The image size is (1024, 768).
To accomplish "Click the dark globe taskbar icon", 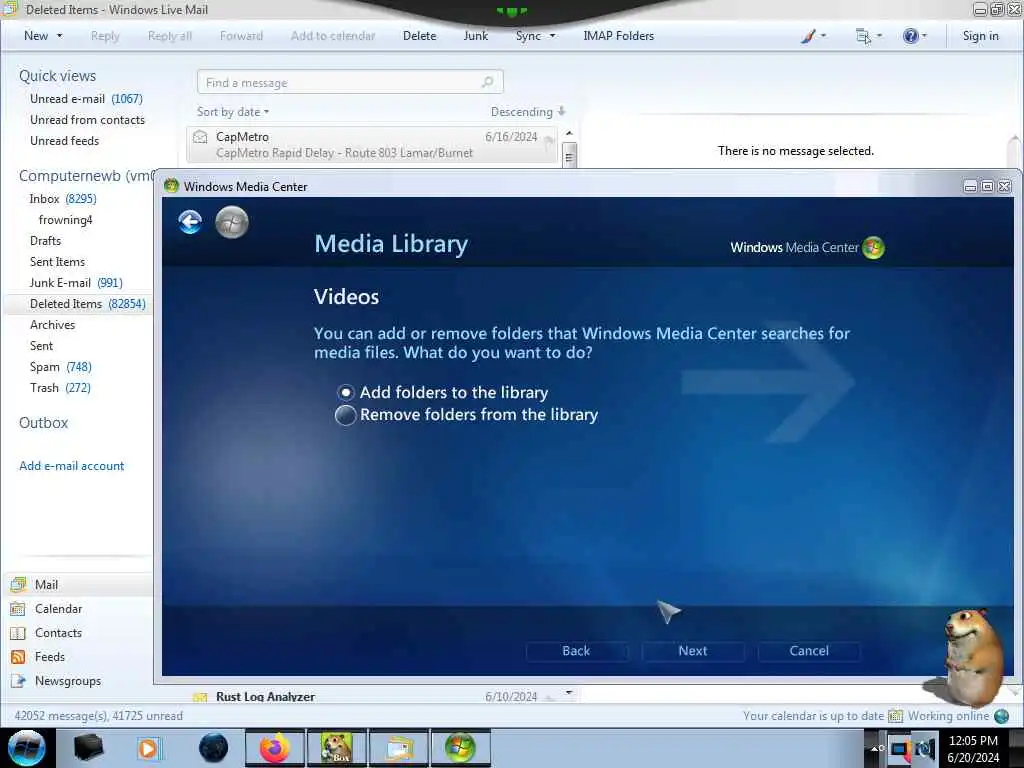I will coord(213,748).
